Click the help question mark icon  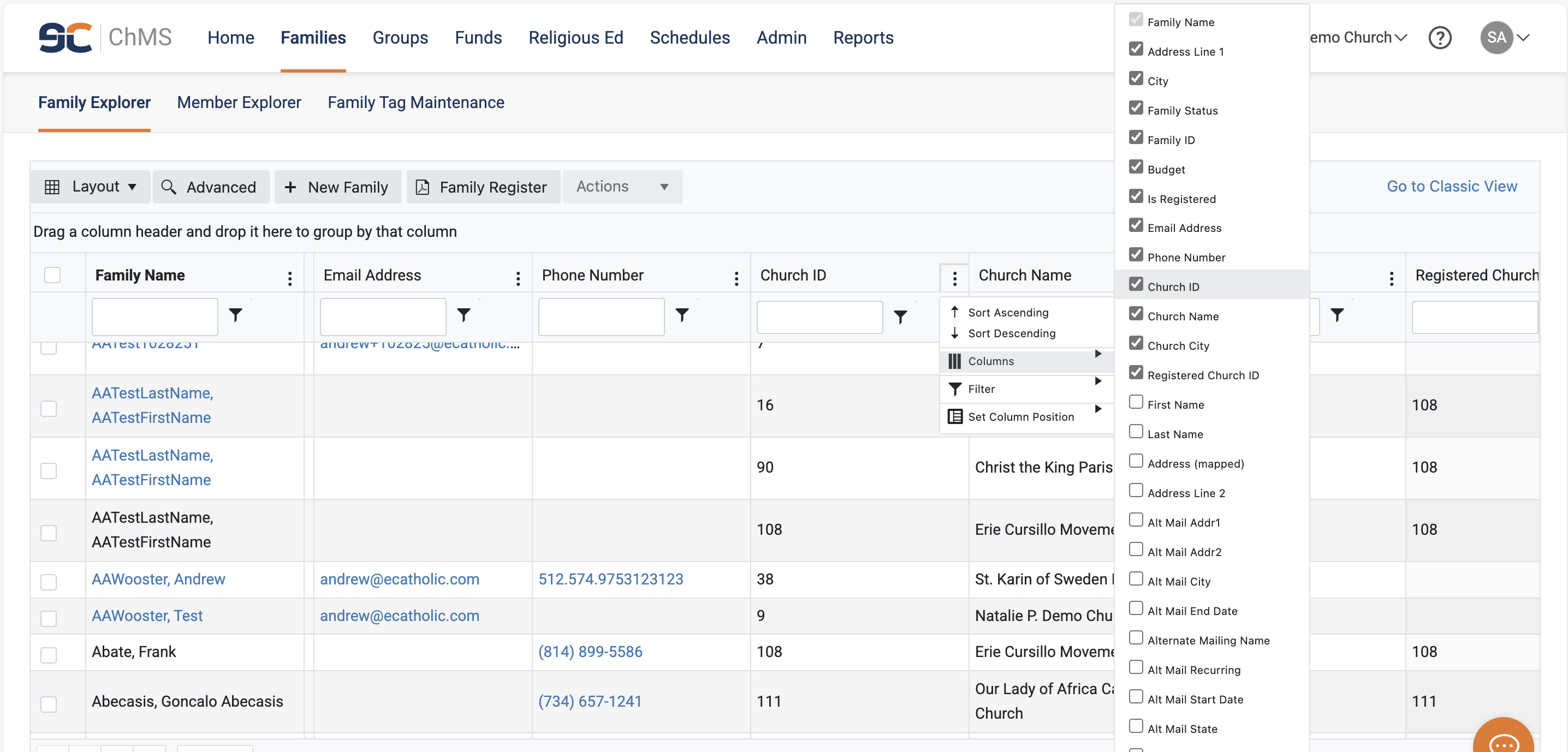1440,38
